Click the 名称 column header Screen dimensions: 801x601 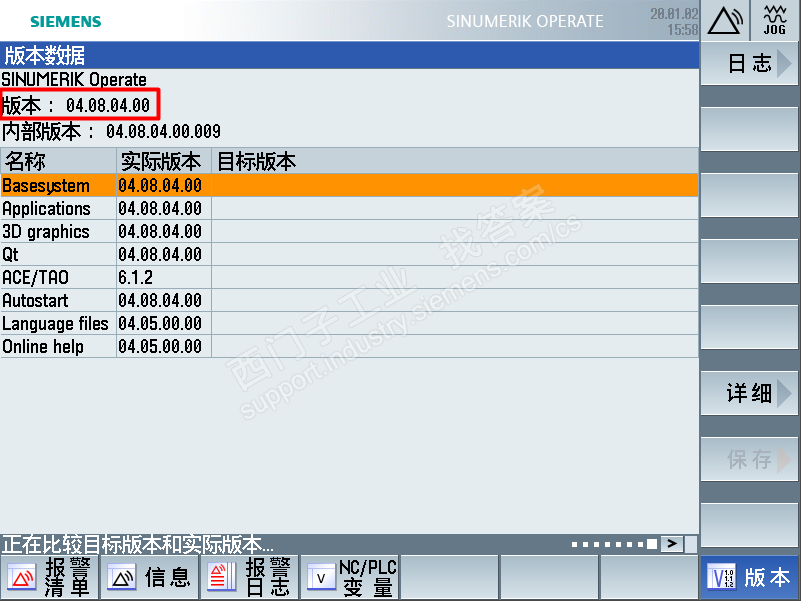coord(58,161)
